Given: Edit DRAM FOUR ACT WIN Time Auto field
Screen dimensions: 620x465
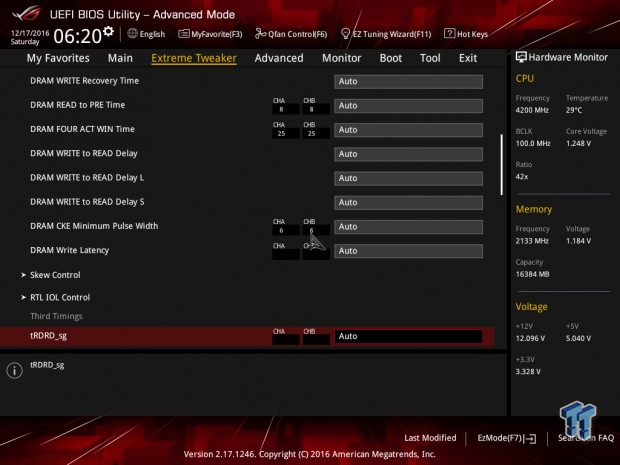Looking at the screenshot, I should (408, 130).
